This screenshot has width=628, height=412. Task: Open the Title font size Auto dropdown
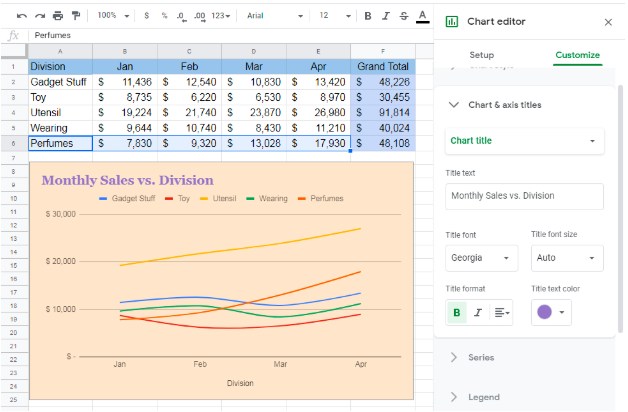tap(567, 258)
